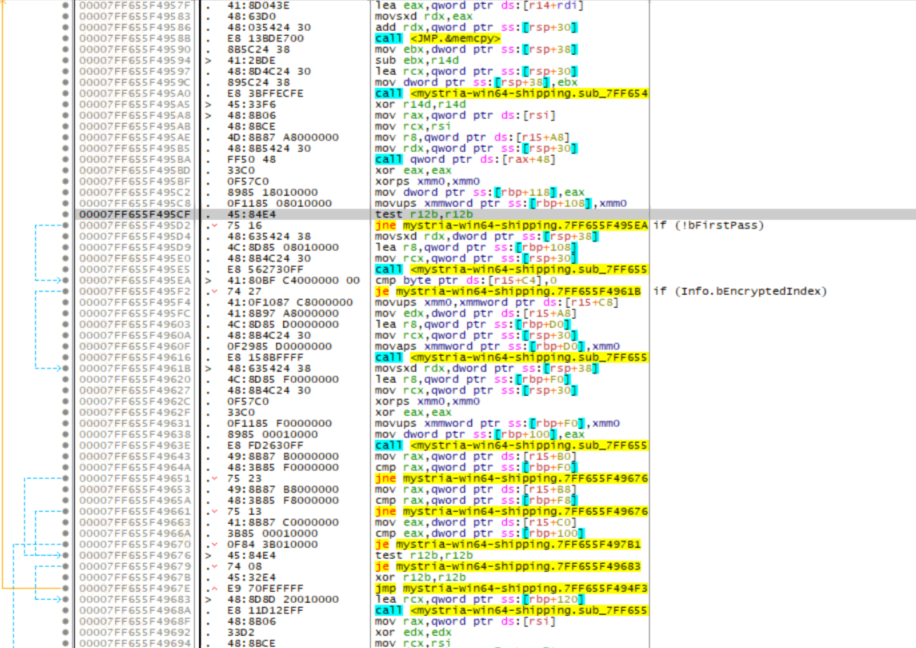916x648 pixels.
Task: Select 'mov r8,qword ptr ds:[r15+A8]' instruction
Action: 471,137
